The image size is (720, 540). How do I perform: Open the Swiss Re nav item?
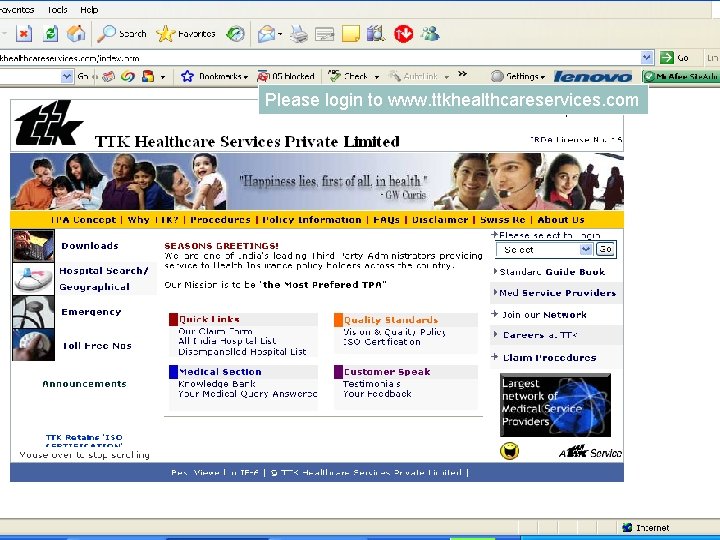[502, 219]
